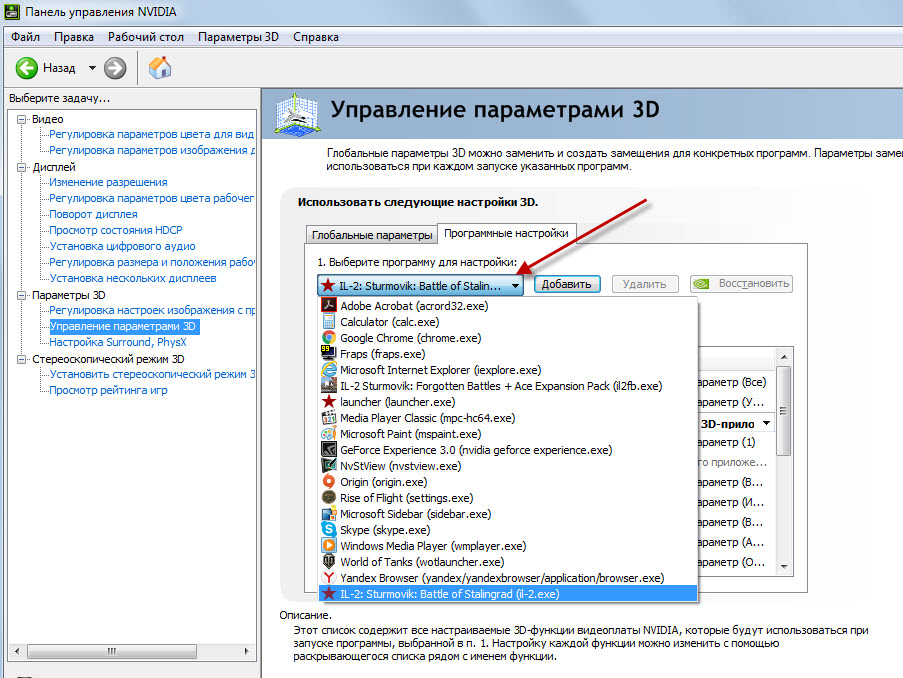The height and width of the screenshot is (678, 903).
Task: Switch to Глобальные параметры tab
Action: point(371,234)
